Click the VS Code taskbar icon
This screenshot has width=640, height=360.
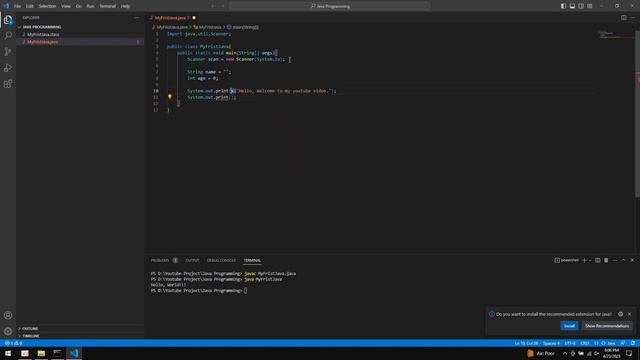point(74,353)
